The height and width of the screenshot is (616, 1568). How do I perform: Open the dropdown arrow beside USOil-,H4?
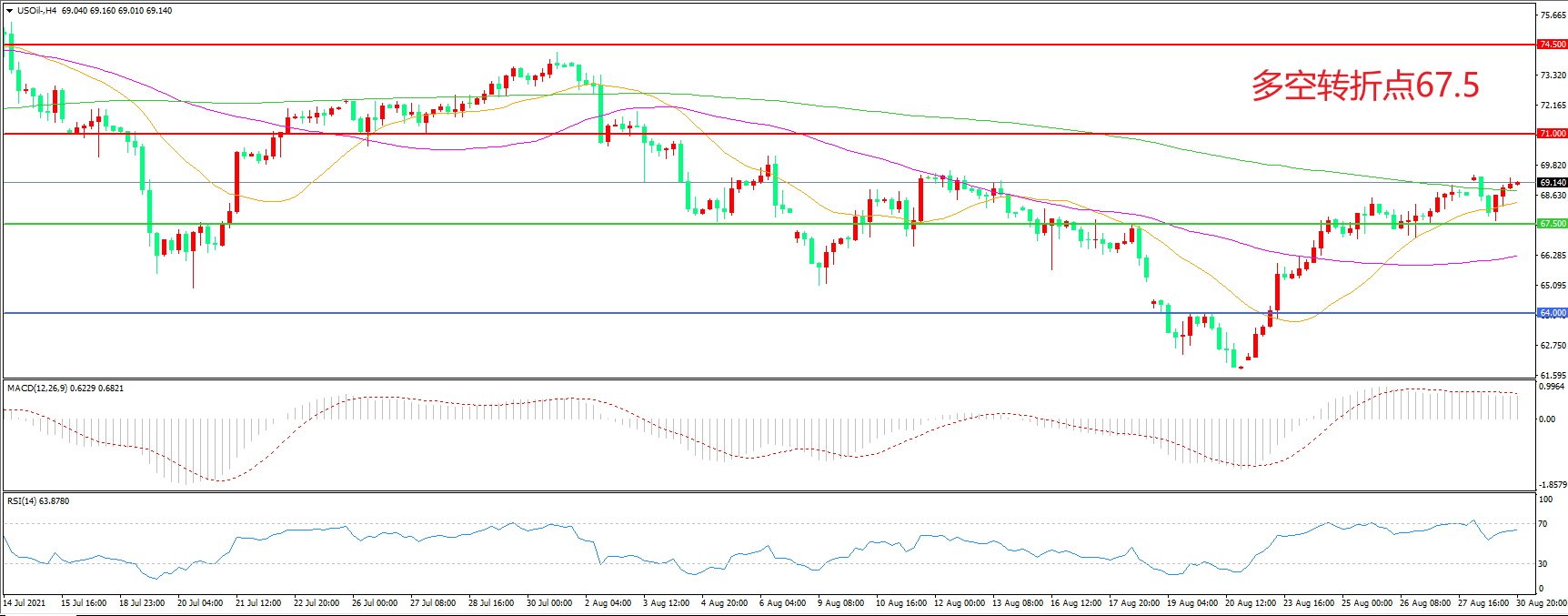pos(10,11)
